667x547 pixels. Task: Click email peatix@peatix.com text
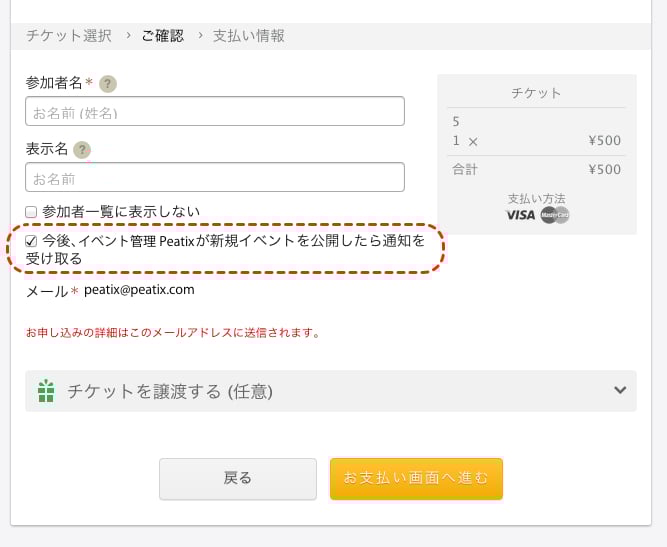pyautogui.click(x=139, y=290)
